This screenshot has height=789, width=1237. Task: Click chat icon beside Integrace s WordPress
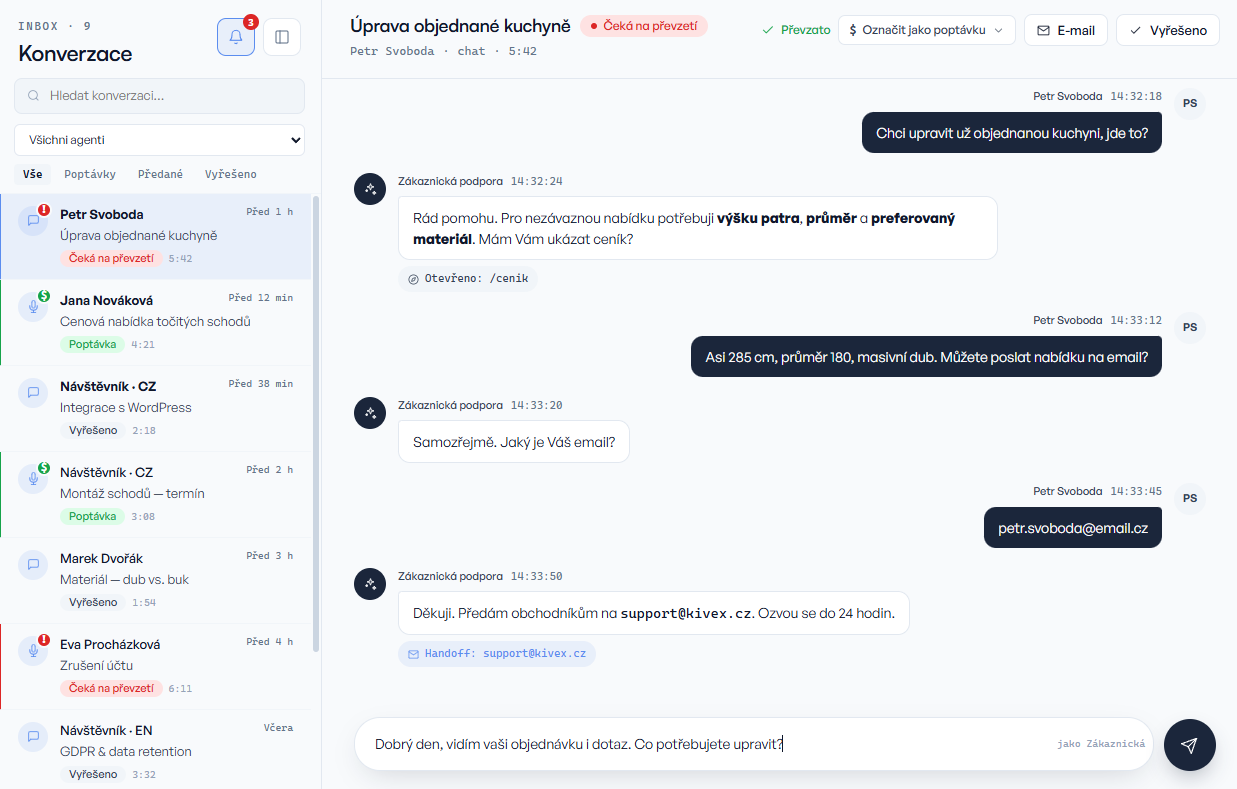33,393
